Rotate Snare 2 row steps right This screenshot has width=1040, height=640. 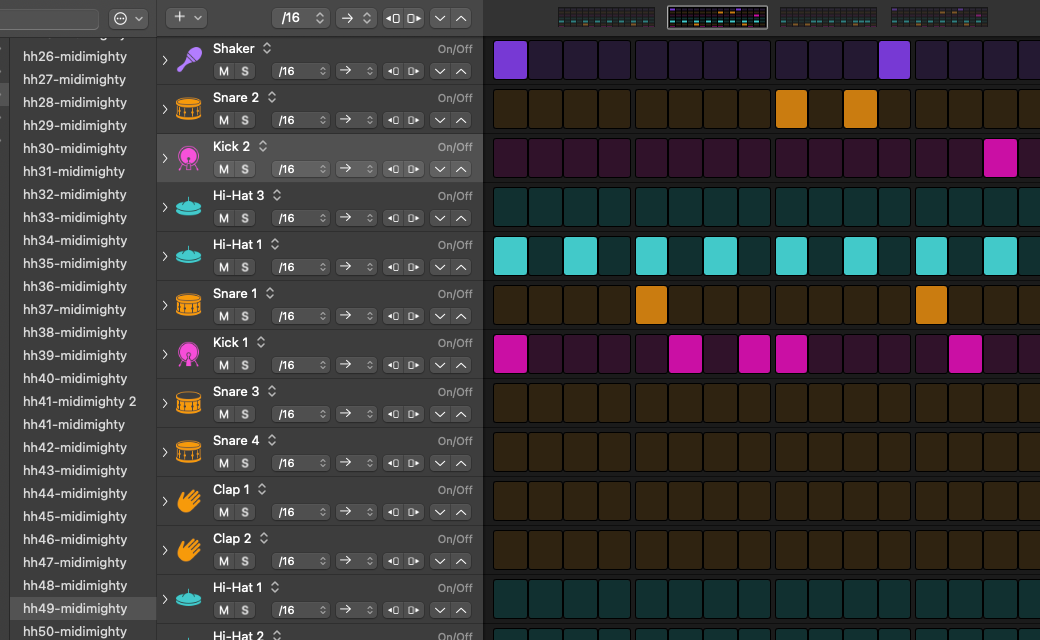(414, 120)
